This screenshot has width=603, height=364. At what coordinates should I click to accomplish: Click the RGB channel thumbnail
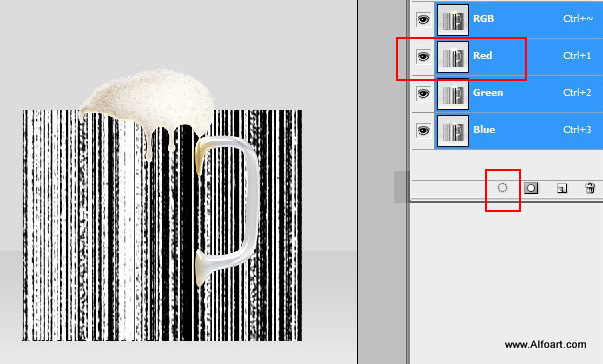tap(453, 20)
